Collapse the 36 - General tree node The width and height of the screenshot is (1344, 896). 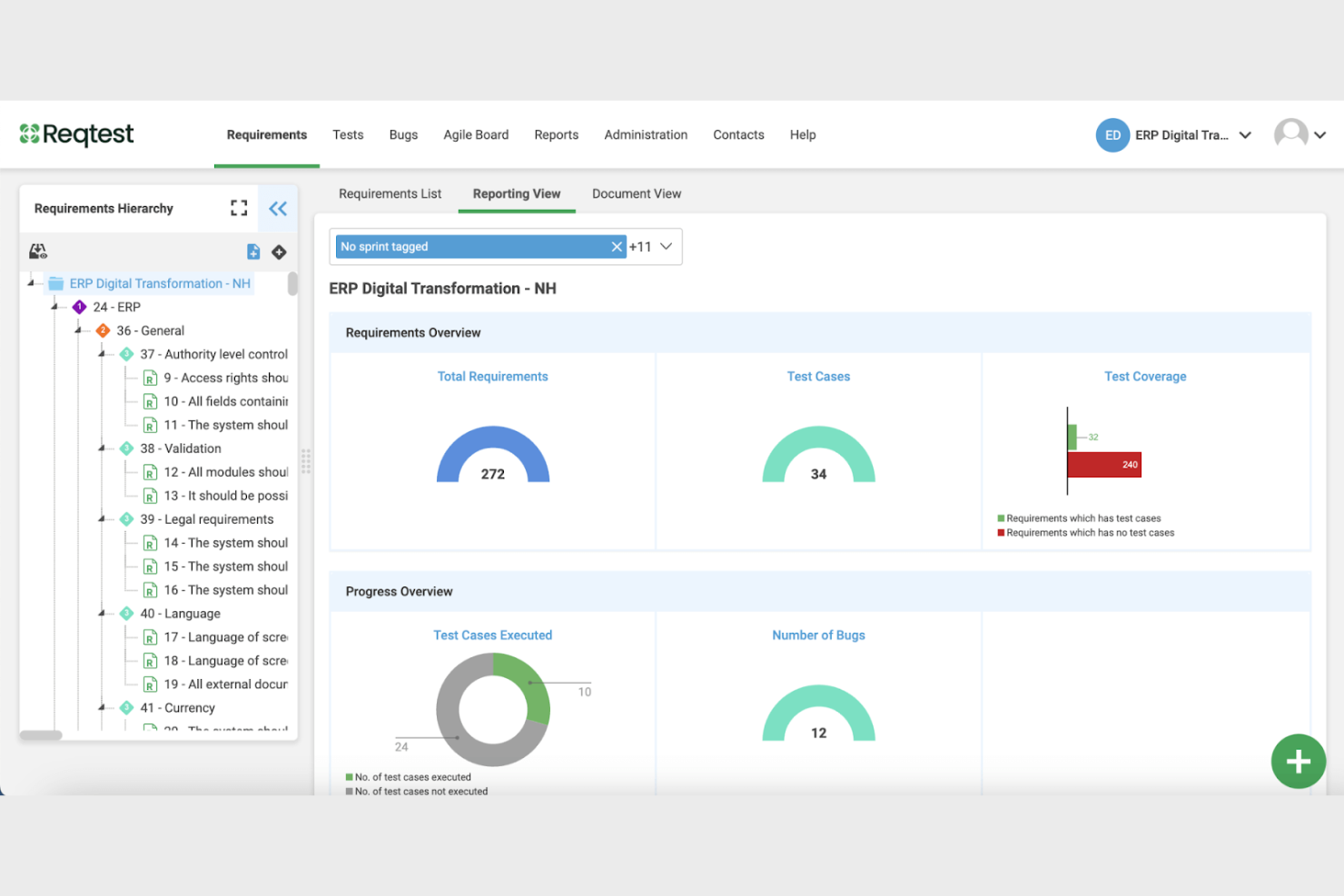point(78,330)
